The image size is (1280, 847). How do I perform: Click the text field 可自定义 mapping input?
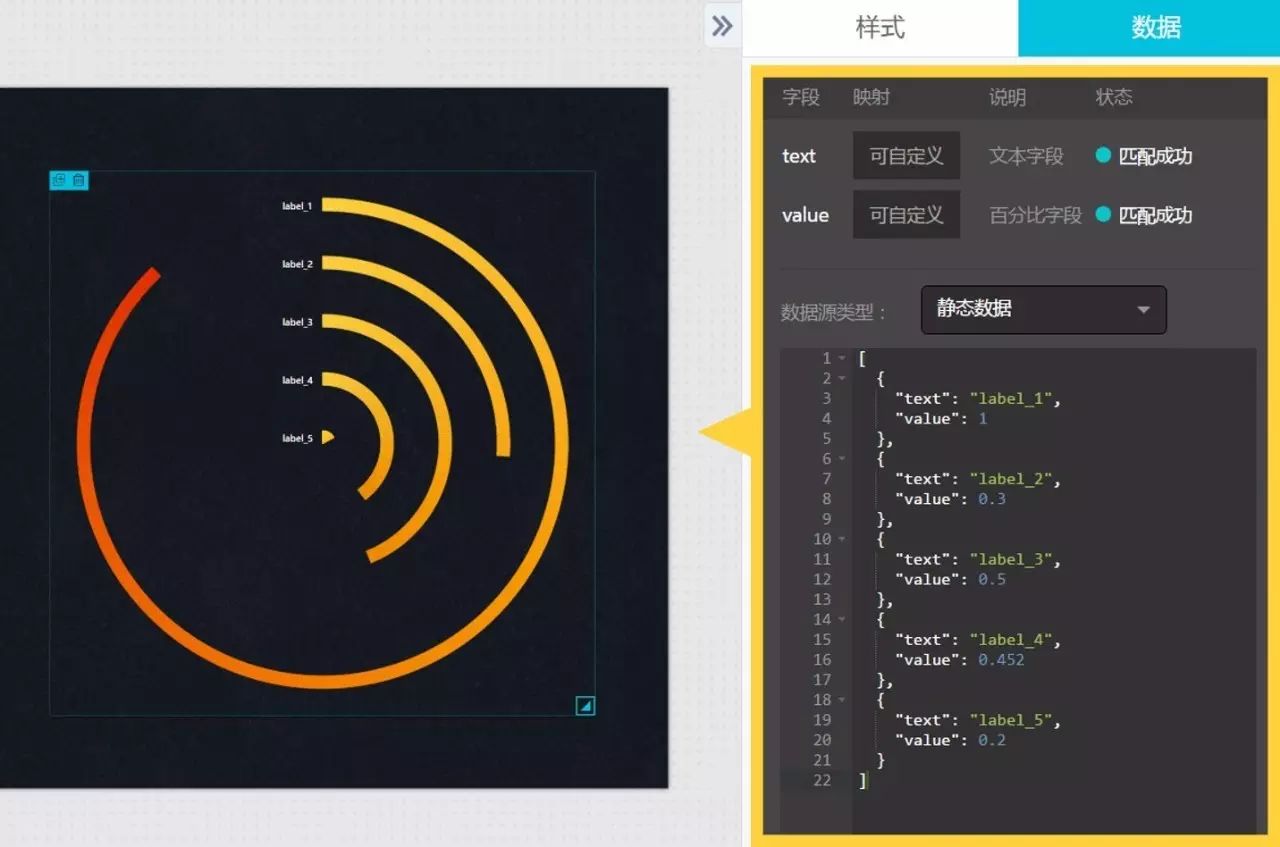point(906,155)
